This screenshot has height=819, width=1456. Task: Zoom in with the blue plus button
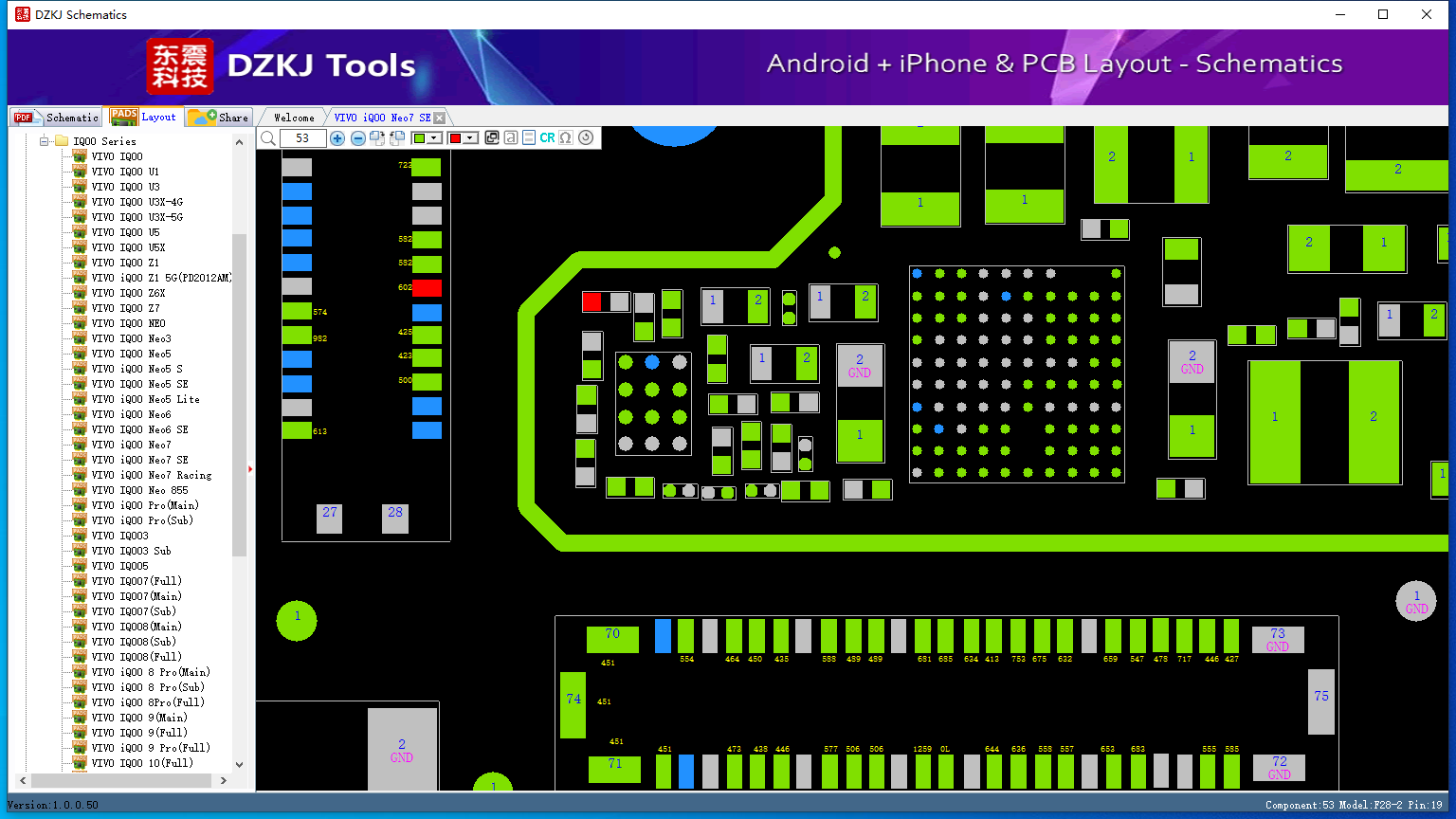pyautogui.click(x=337, y=138)
